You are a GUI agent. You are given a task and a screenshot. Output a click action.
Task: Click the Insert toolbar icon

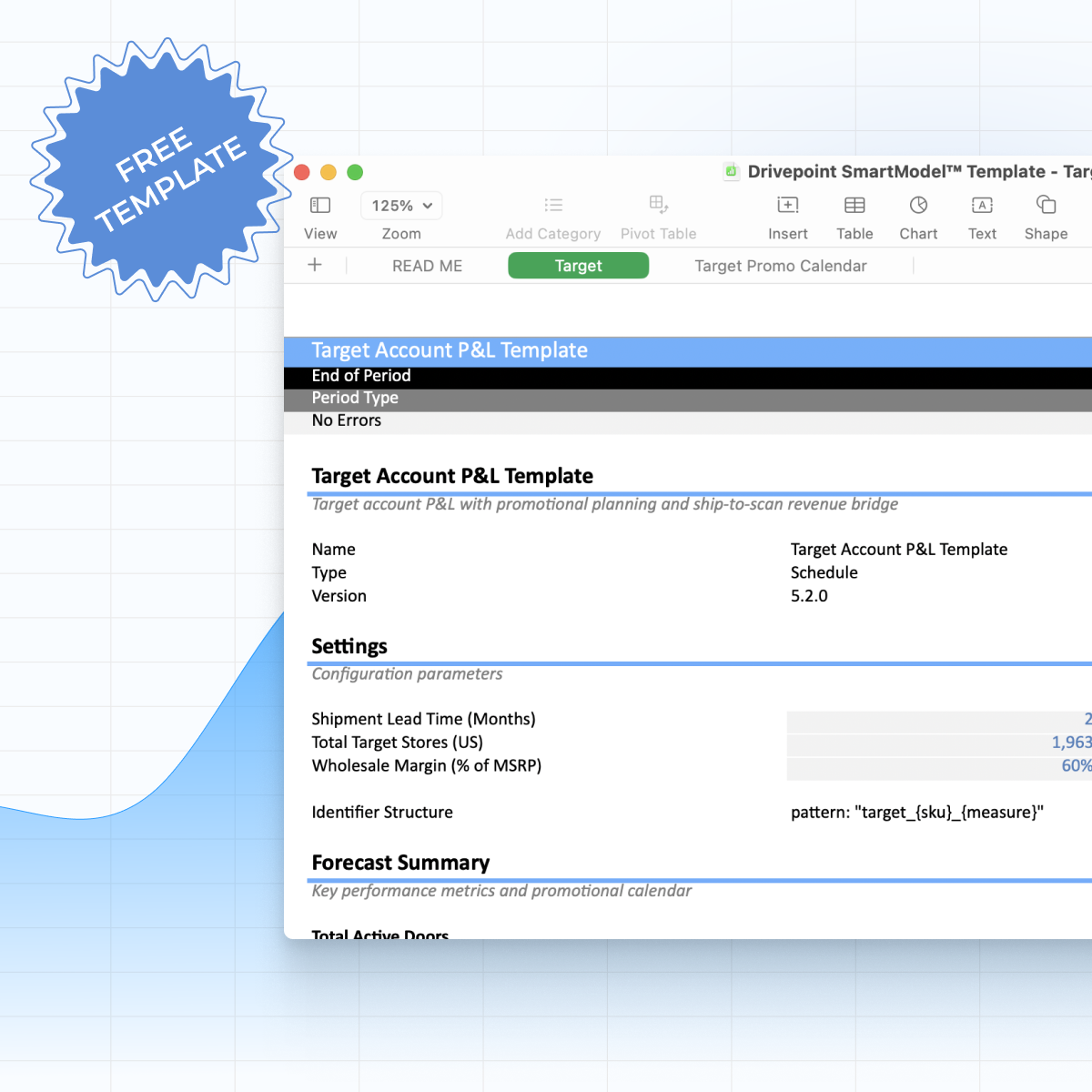[x=788, y=206]
